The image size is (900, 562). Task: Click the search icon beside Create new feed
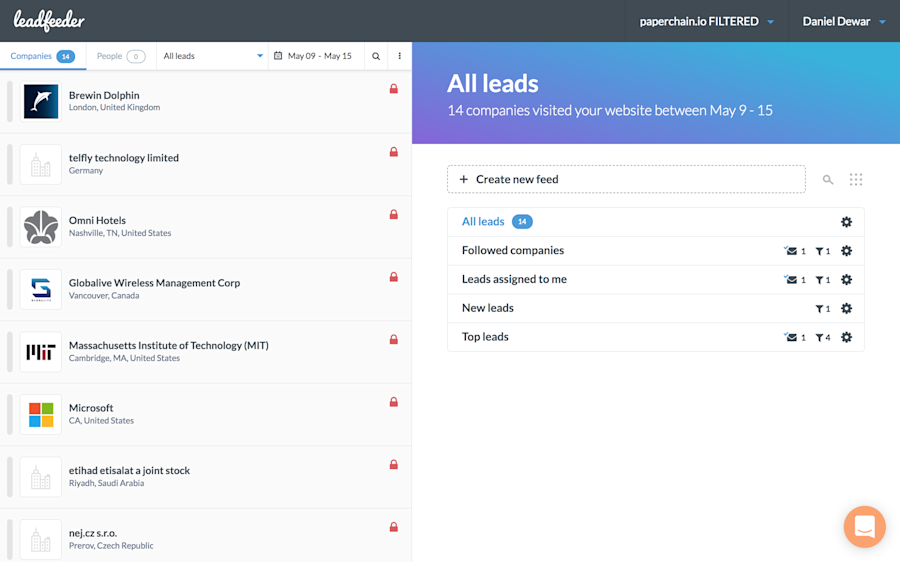[x=828, y=180]
